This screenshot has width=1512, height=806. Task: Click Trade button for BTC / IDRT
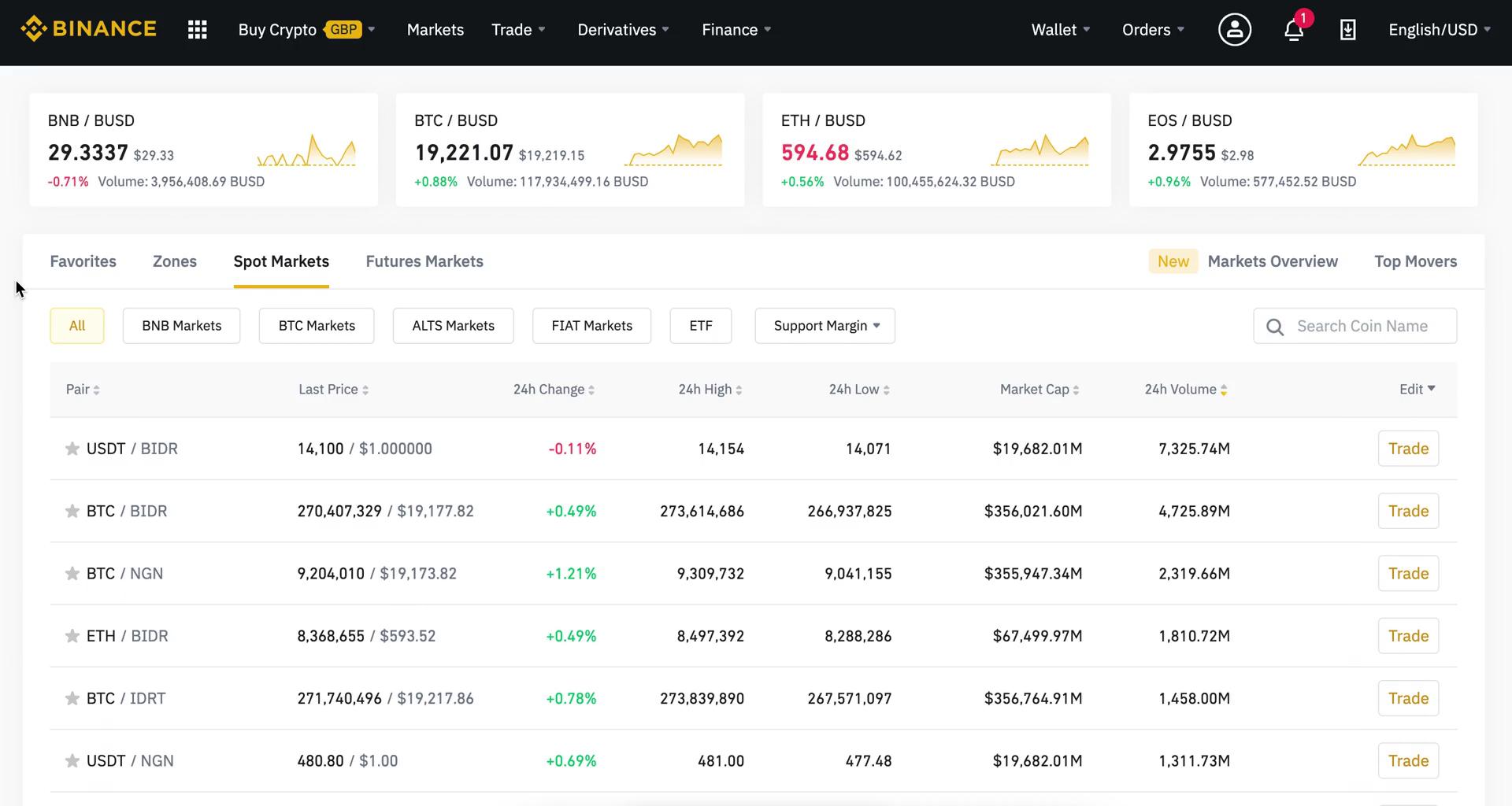[x=1409, y=698]
